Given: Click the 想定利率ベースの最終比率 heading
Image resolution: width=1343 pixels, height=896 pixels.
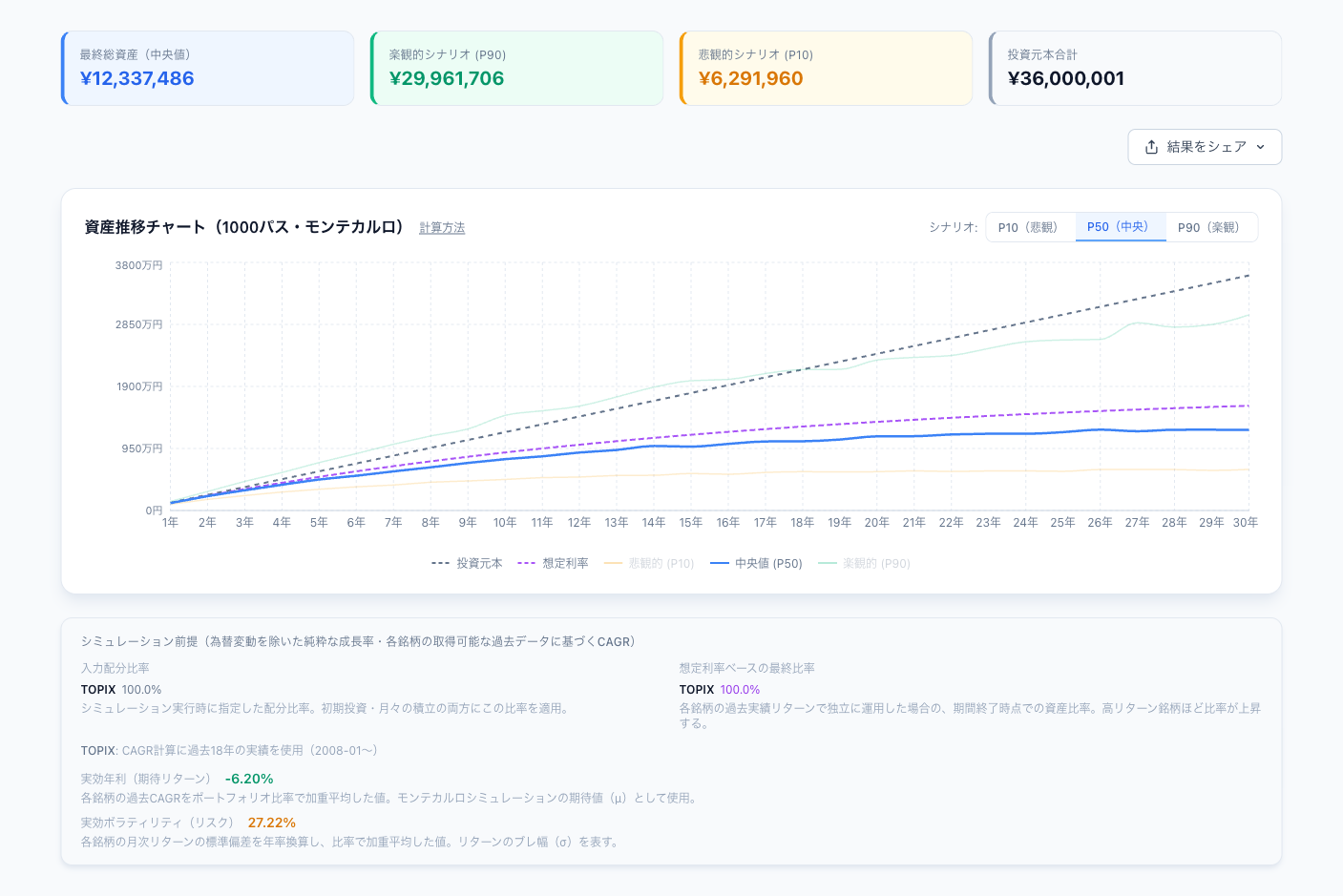Looking at the screenshot, I should 747,669.
